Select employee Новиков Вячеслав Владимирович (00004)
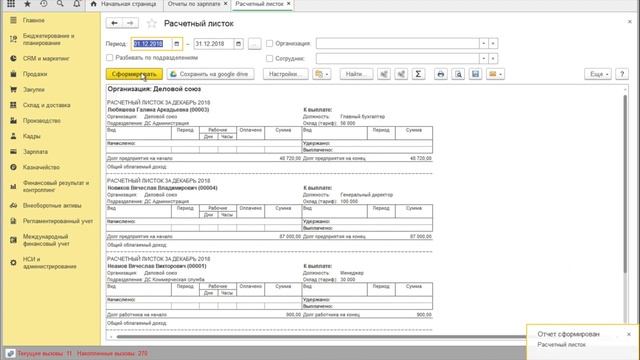This screenshot has height=360, width=640. (x=162, y=188)
